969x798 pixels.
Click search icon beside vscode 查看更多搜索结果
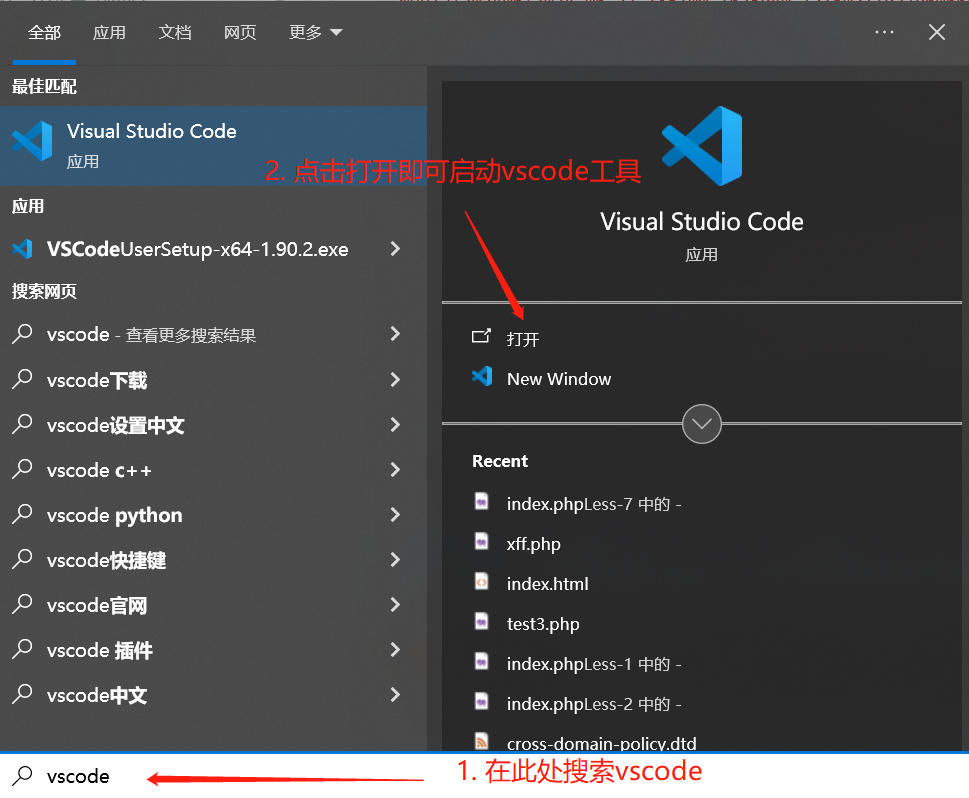click(x=22, y=334)
